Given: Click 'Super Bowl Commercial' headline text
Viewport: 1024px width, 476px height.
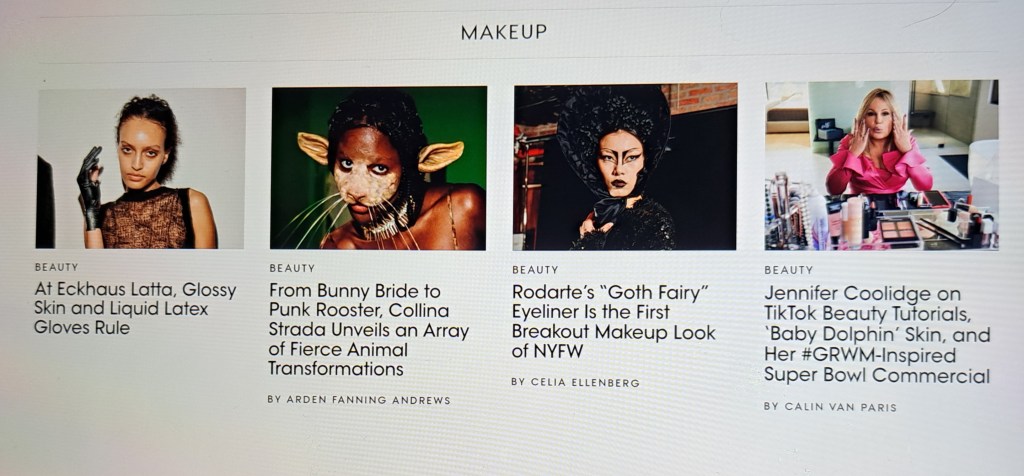Looking at the screenshot, I should [877, 375].
